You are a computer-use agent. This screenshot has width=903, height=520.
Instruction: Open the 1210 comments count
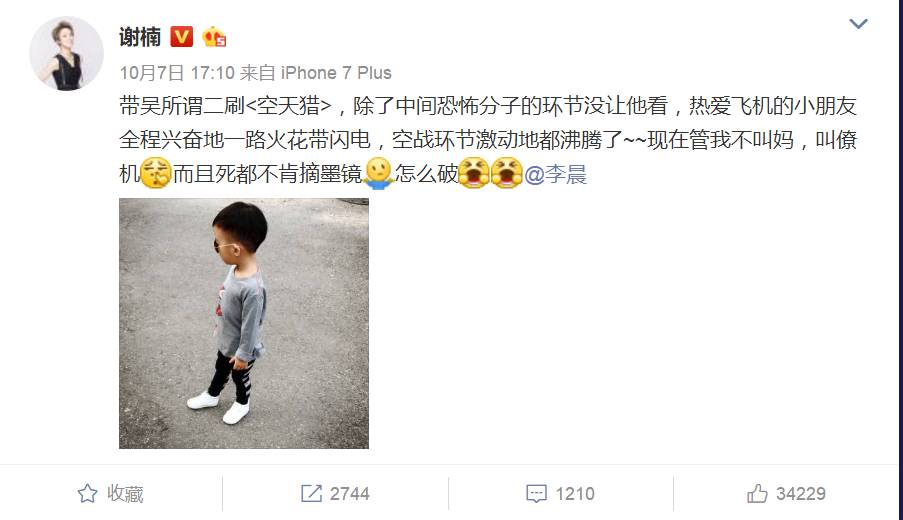[575, 494]
